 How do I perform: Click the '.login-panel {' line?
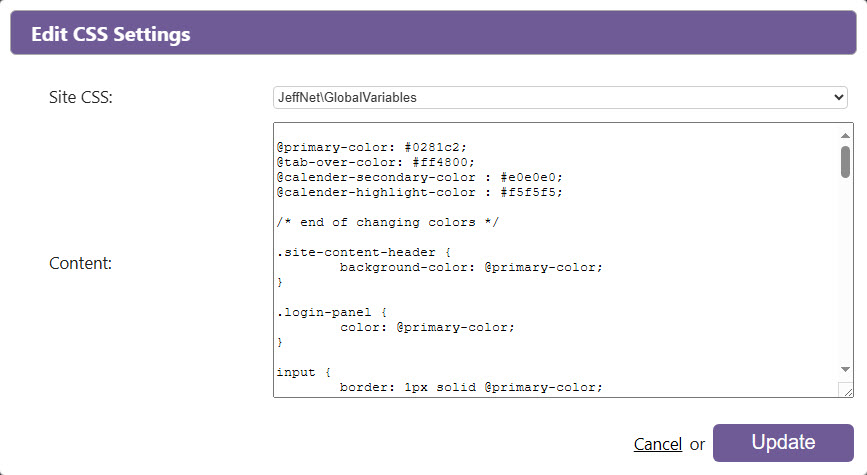click(x=332, y=312)
